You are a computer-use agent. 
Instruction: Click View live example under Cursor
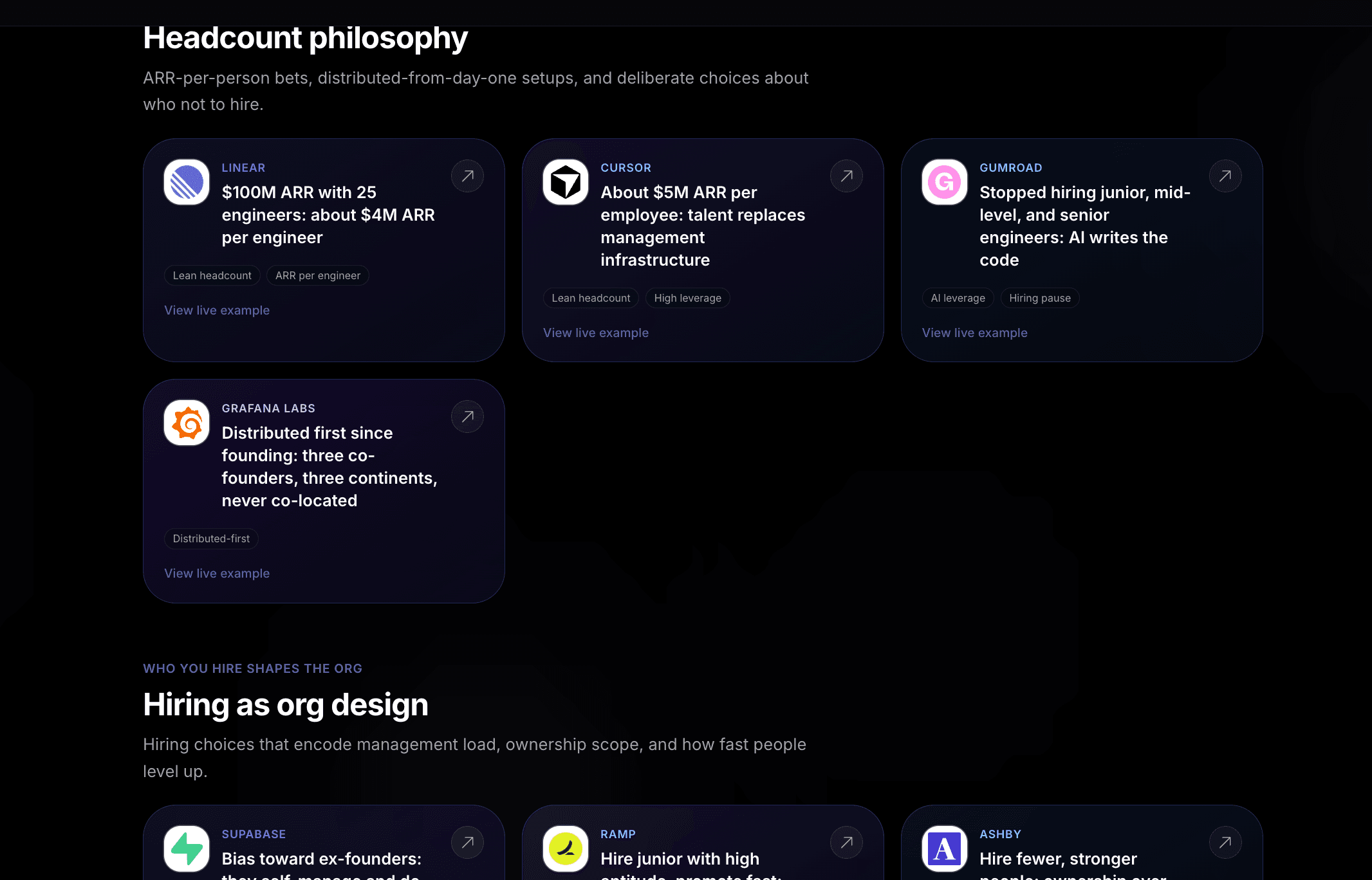[x=596, y=333]
